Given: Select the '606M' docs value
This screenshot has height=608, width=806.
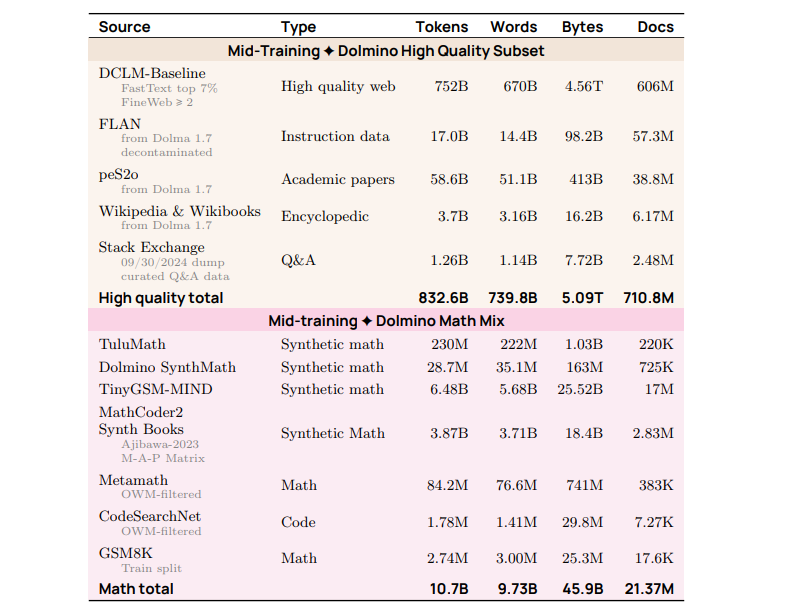Looking at the screenshot, I should pos(655,86).
